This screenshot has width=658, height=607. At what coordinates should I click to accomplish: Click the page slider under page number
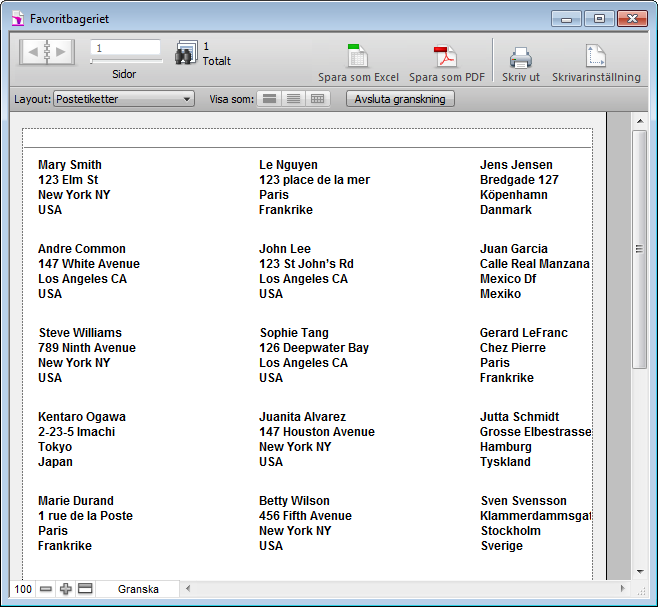[x=126, y=61]
